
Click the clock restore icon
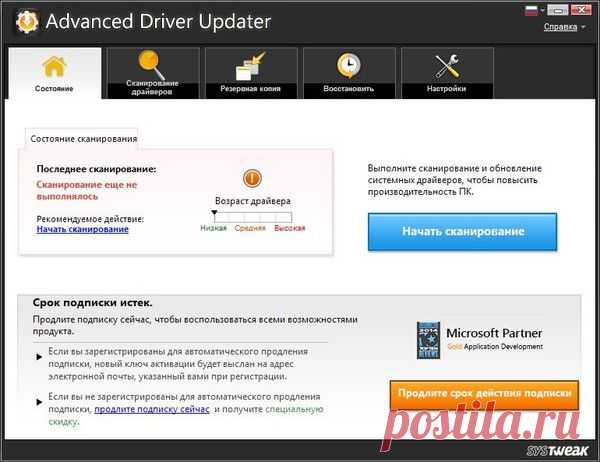tap(349, 65)
